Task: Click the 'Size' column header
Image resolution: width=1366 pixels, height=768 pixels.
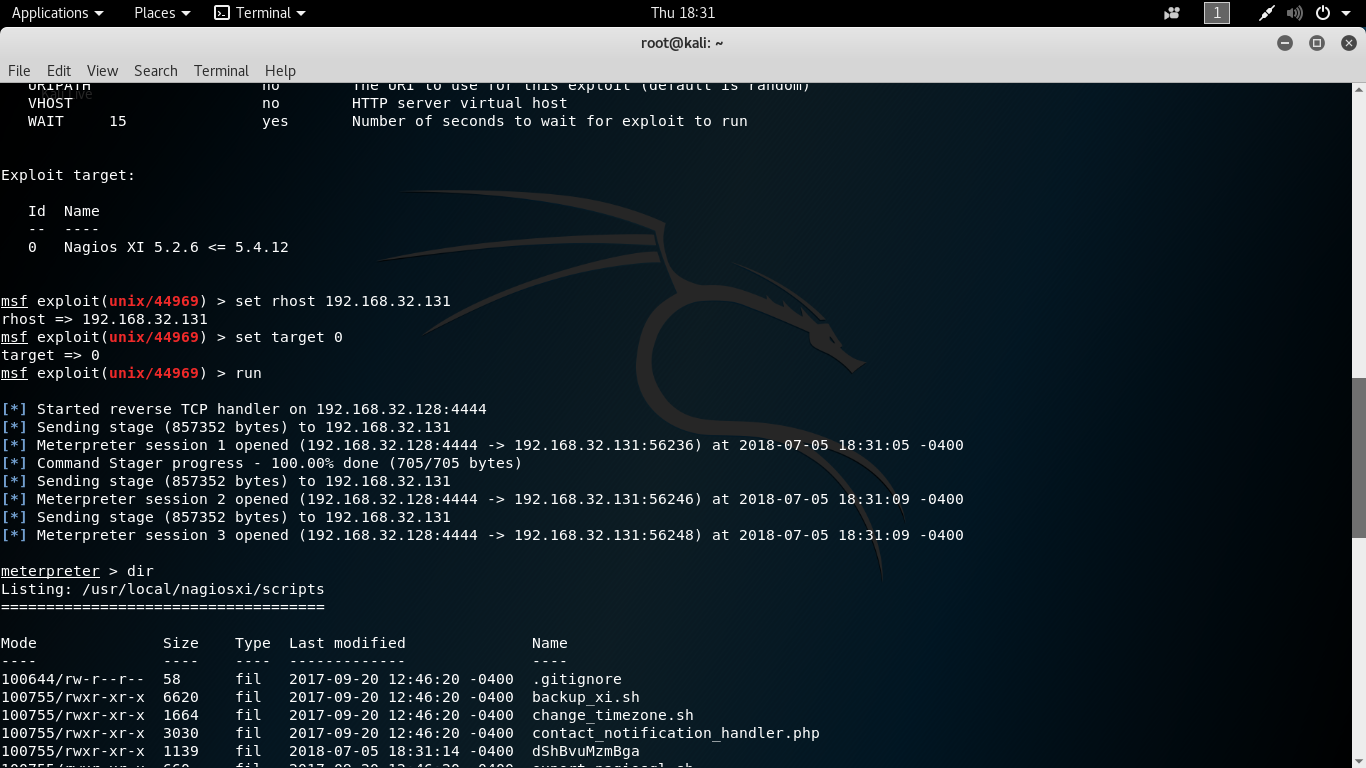Action: (x=181, y=643)
